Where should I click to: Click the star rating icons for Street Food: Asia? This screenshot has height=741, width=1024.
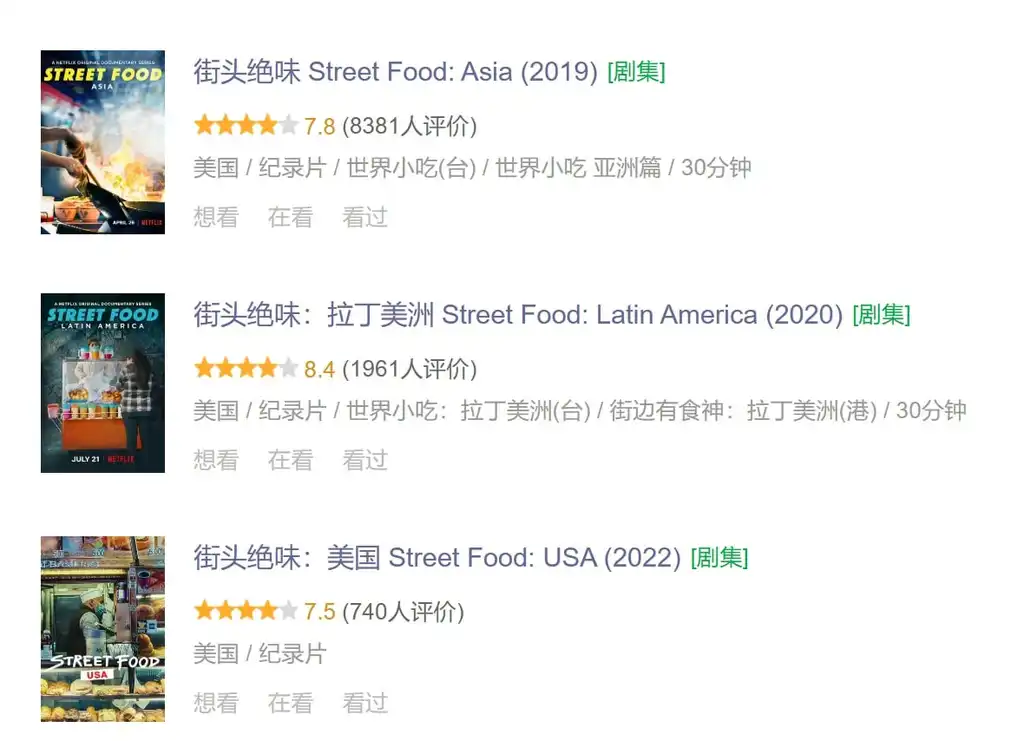246,125
